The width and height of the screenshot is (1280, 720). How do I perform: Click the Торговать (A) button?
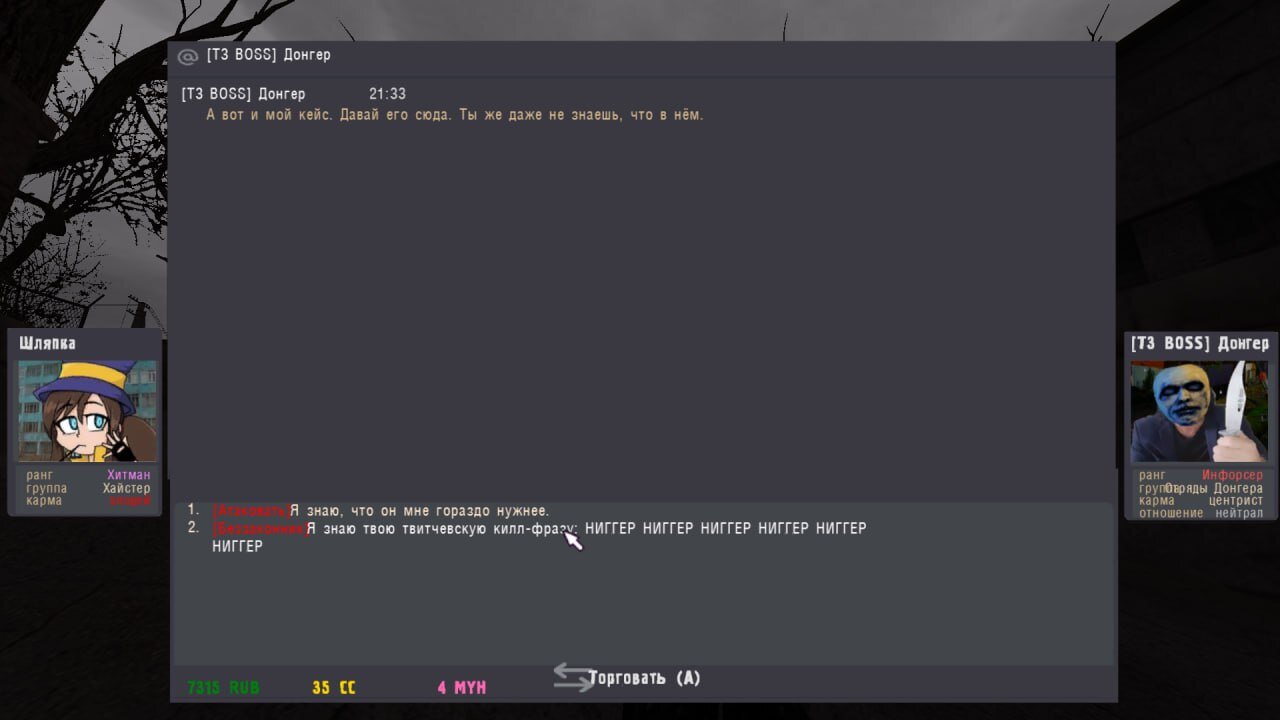(x=645, y=678)
